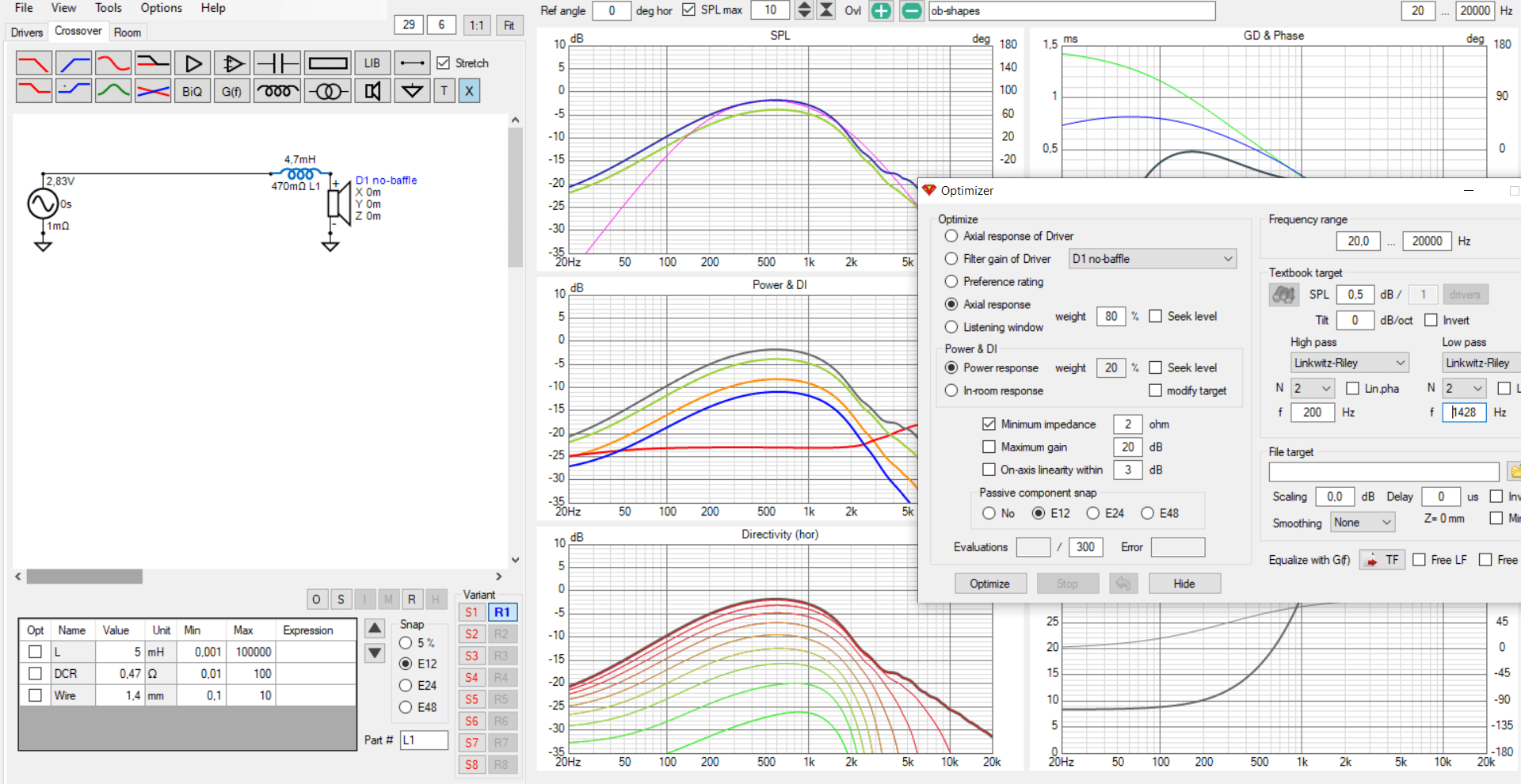Select the wire connection tool
Image resolution: width=1521 pixels, height=784 pixels.
click(412, 63)
